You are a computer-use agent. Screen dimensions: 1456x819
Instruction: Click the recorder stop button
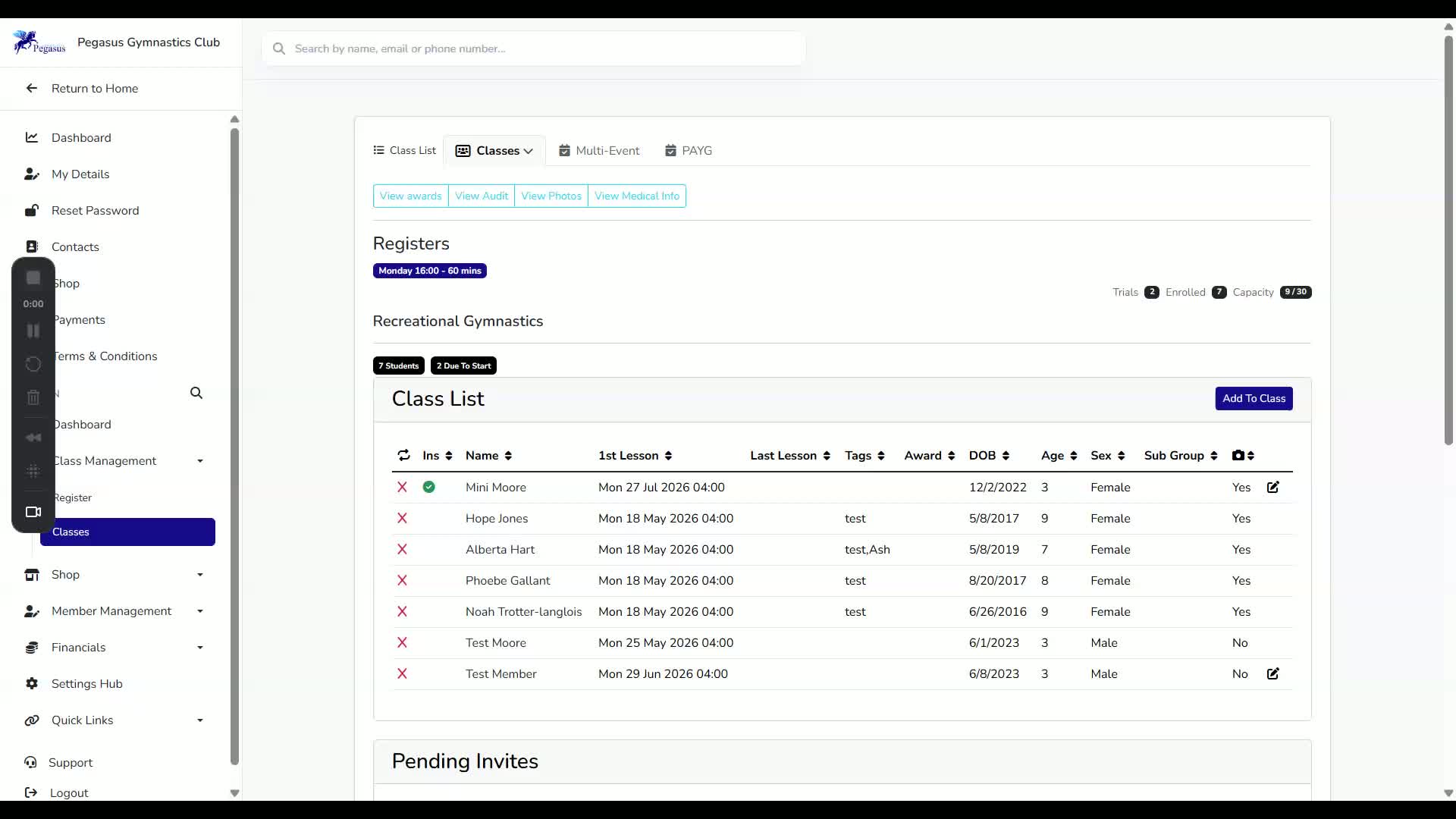(33, 278)
